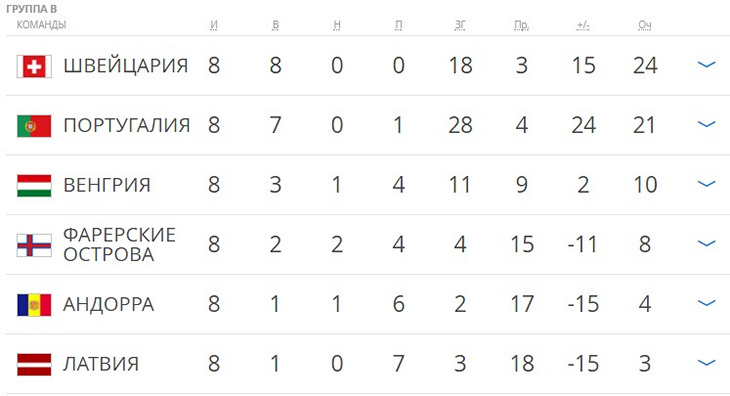
Task: Click the Switzerland flag icon
Action: pyautogui.click(x=34, y=66)
